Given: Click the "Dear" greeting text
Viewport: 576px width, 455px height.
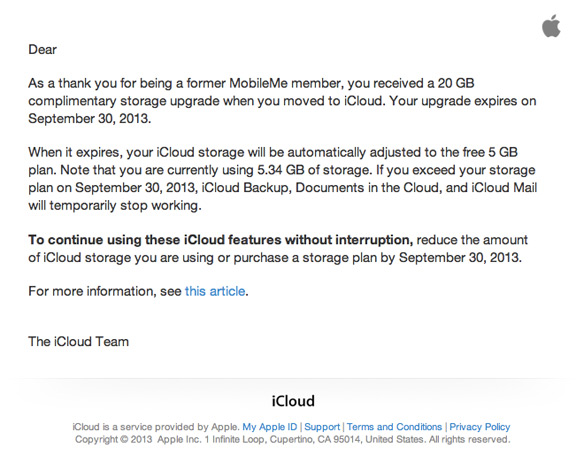Looking at the screenshot, I should click(x=43, y=50).
